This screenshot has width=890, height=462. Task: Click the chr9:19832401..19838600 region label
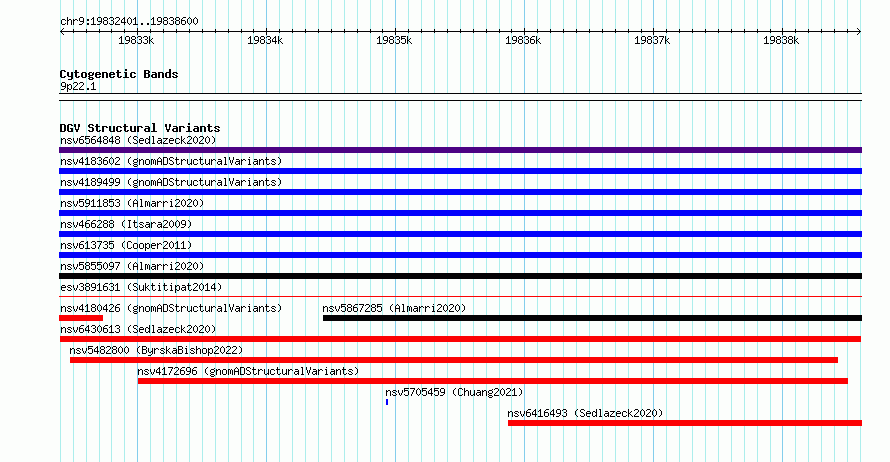(129, 21)
